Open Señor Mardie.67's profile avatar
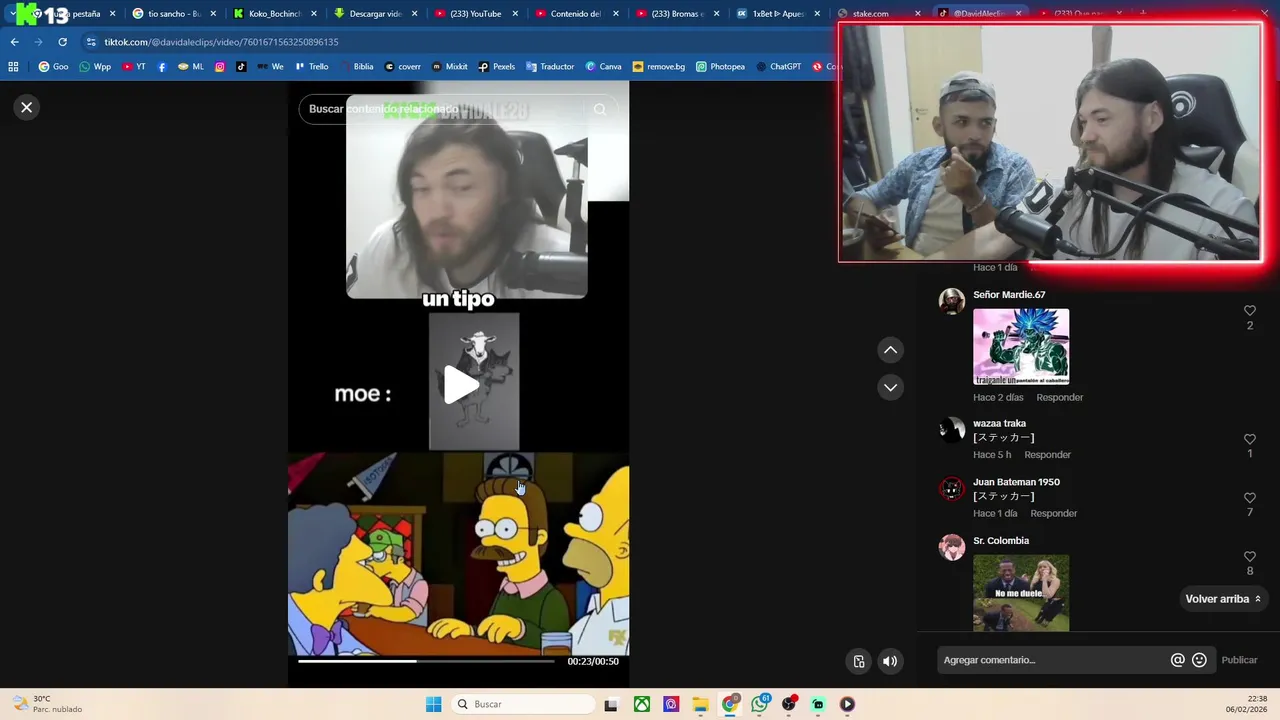This screenshot has width=1280, height=720. click(x=952, y=301)
